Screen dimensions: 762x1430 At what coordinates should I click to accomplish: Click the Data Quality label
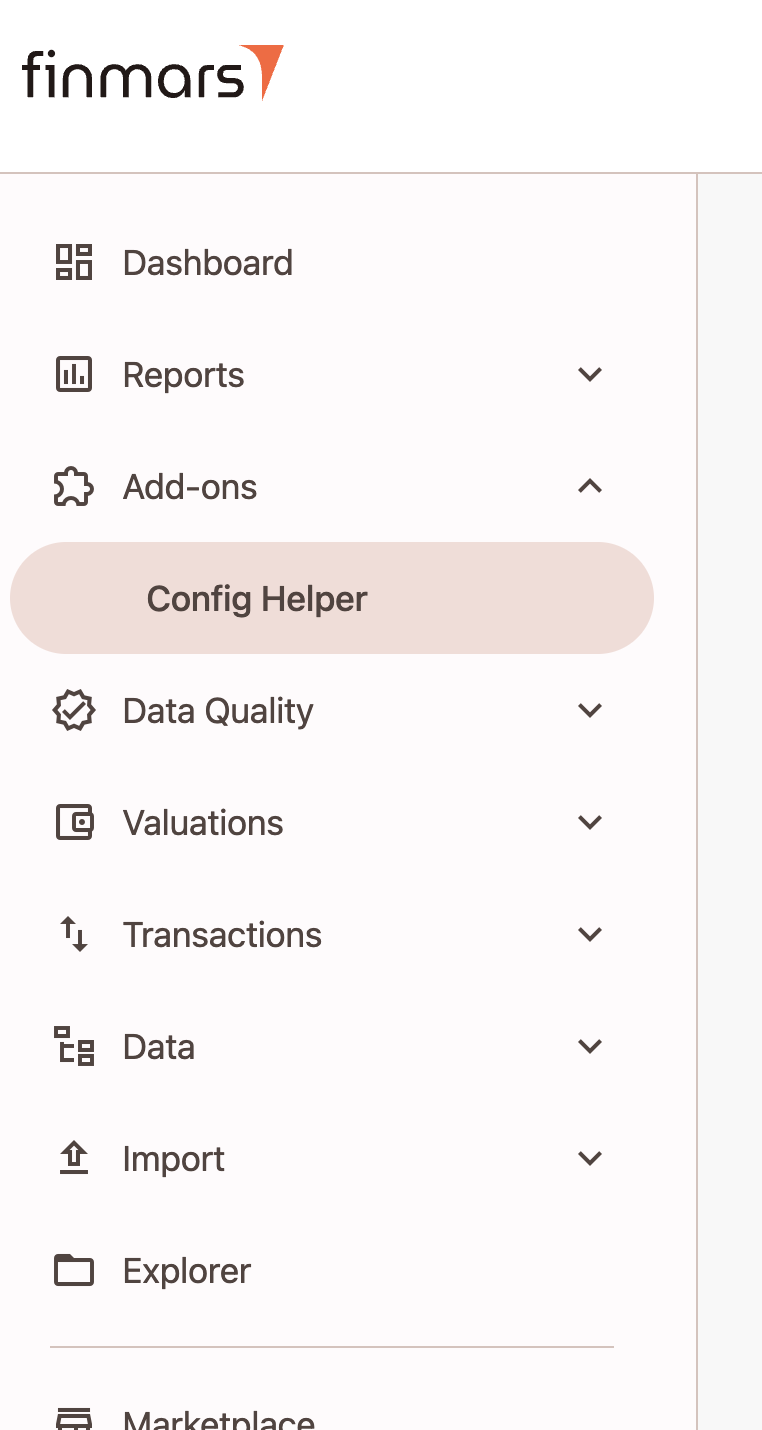tap(218, 711)
